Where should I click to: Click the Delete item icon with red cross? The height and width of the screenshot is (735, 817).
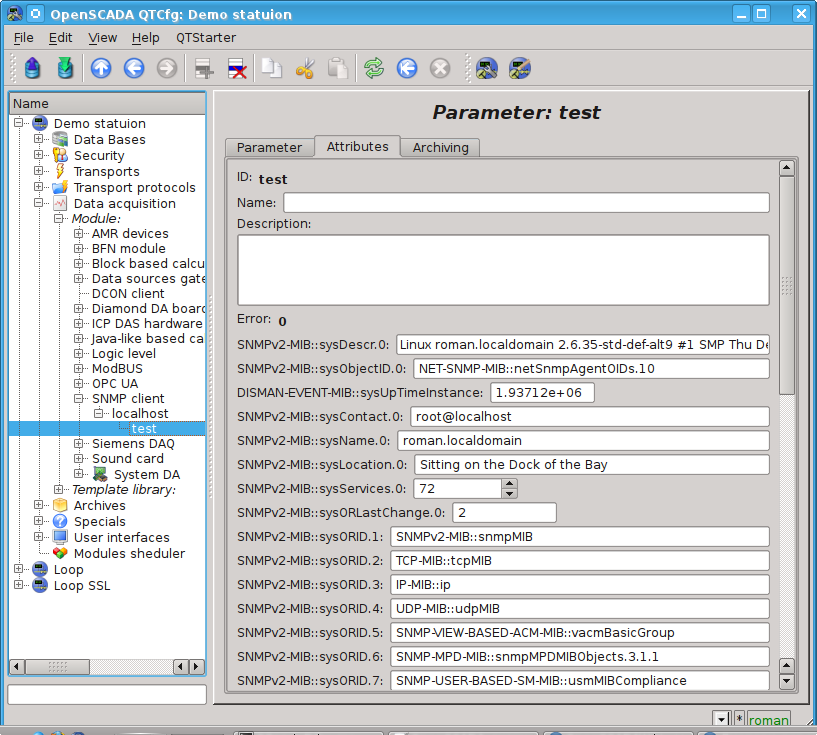237,68
